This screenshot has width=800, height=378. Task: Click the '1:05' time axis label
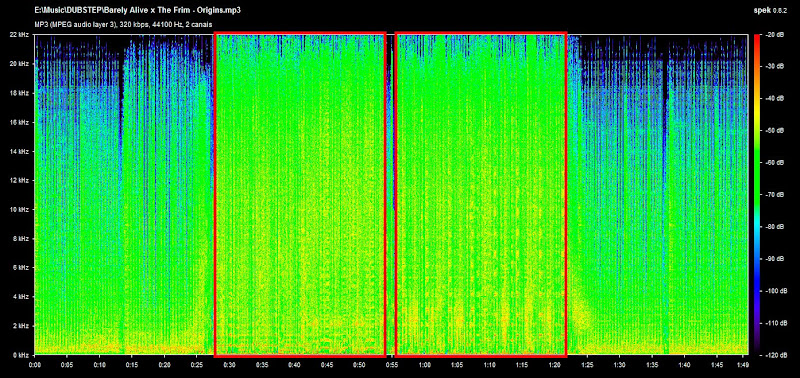tap(457, 365)
